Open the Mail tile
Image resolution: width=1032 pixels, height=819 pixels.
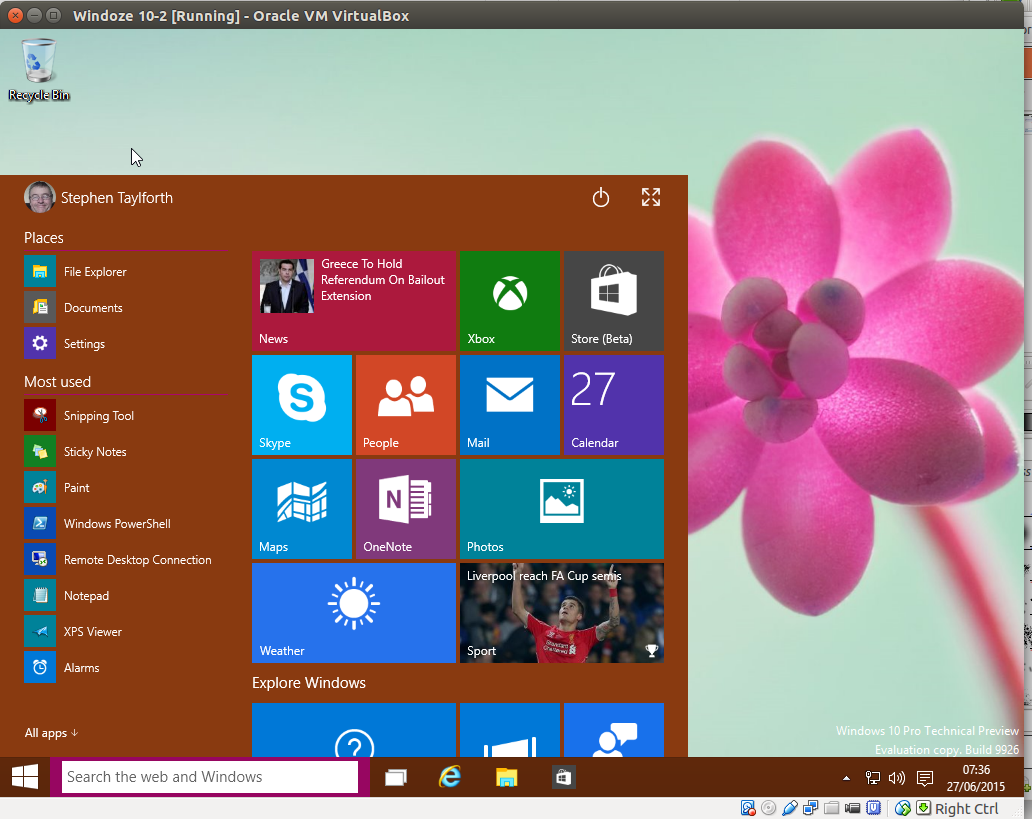(x=509, y=404)
